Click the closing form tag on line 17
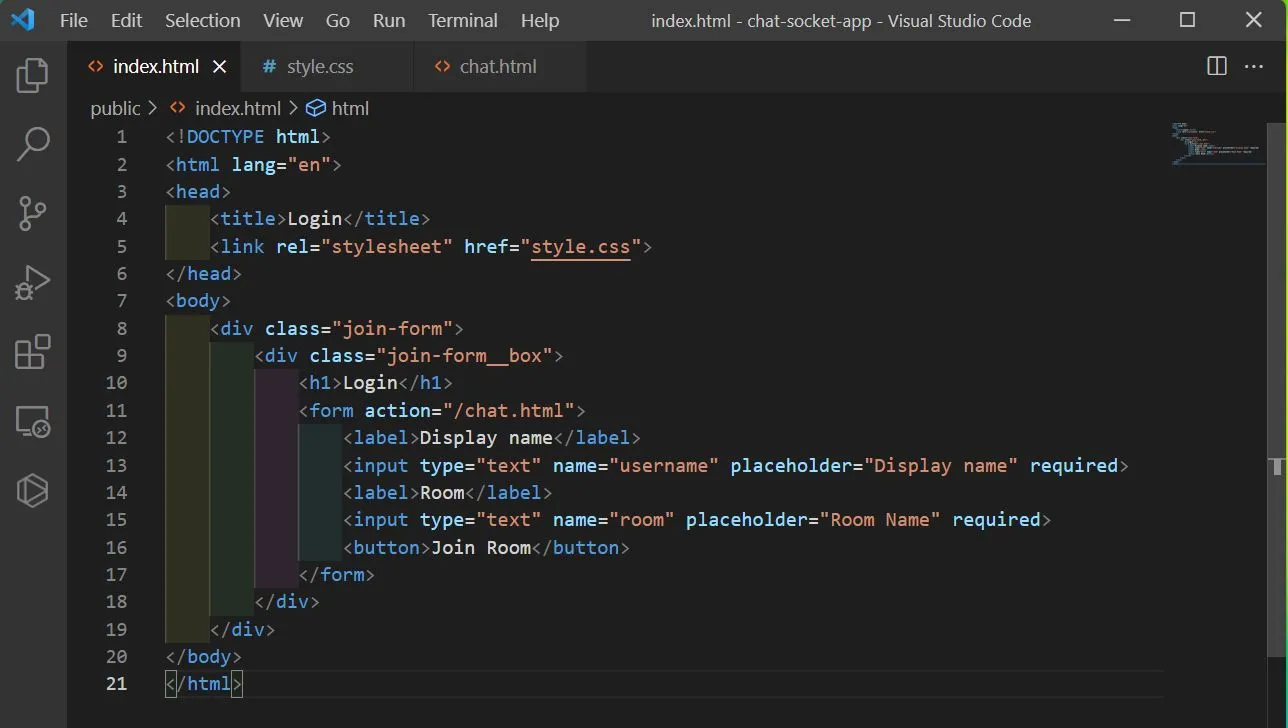 point(337,575)
